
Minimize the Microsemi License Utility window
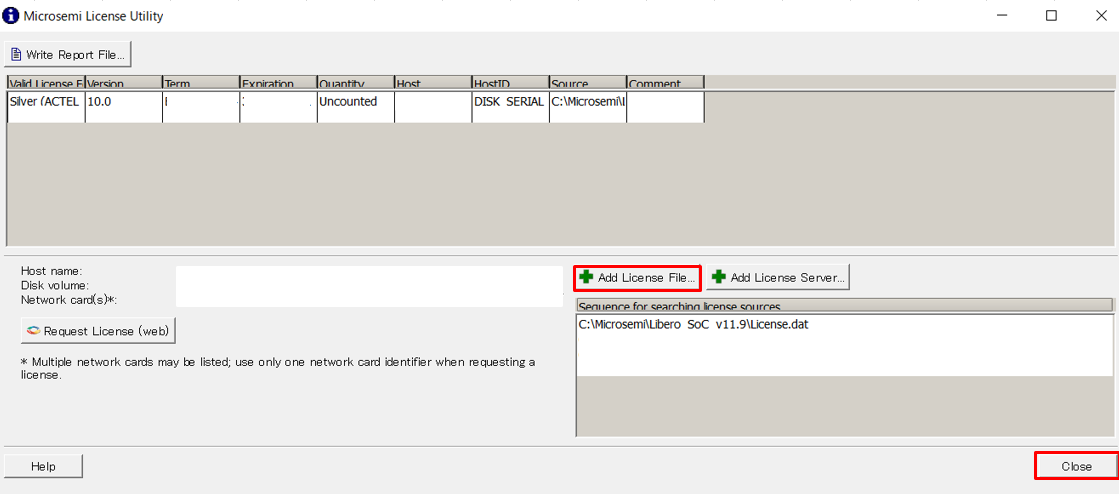tap(1001, 16)
